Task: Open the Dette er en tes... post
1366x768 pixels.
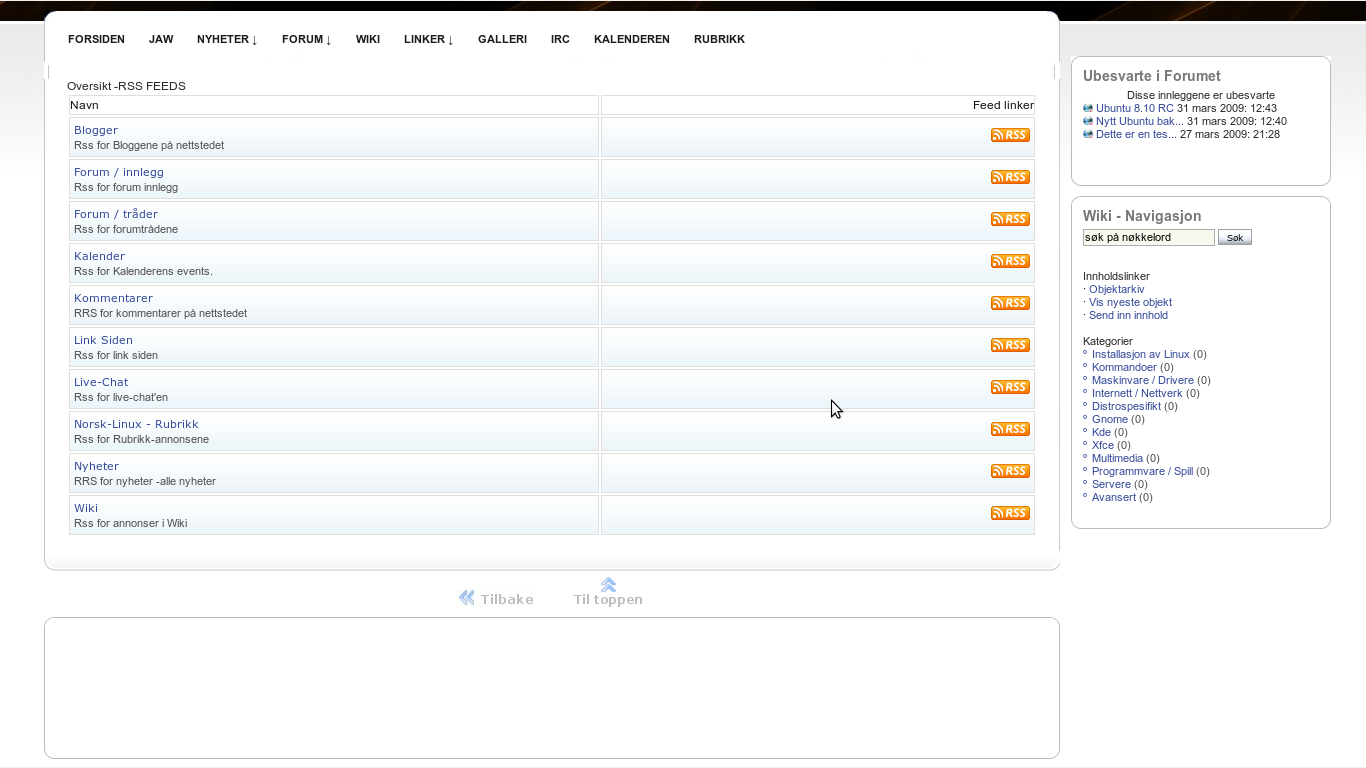Action: tap(1136, 134)
